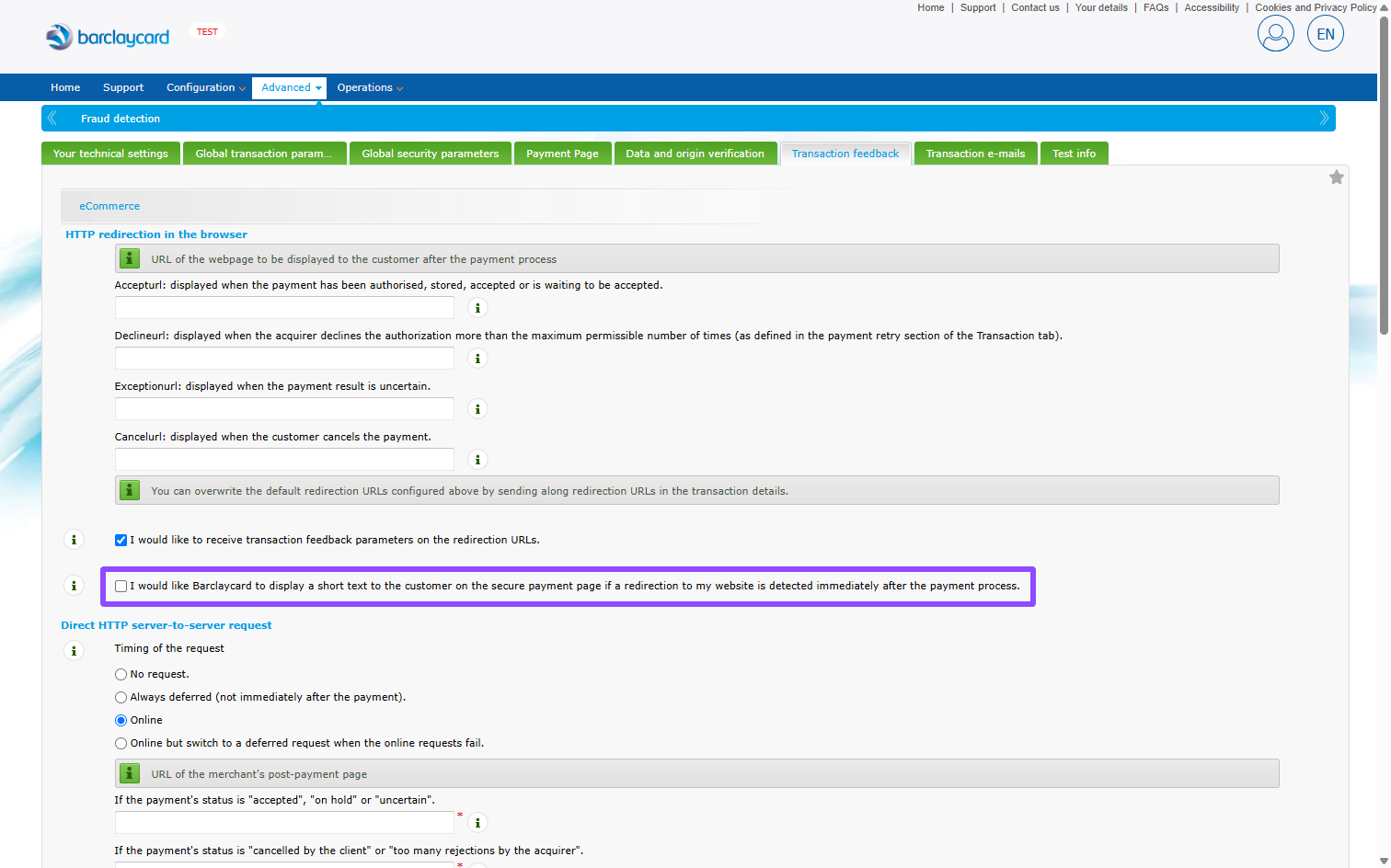Open the Support menu item in blue bar
This screenshot has height=868, width=1391.
pyautogui.click(x=123, y=87)
